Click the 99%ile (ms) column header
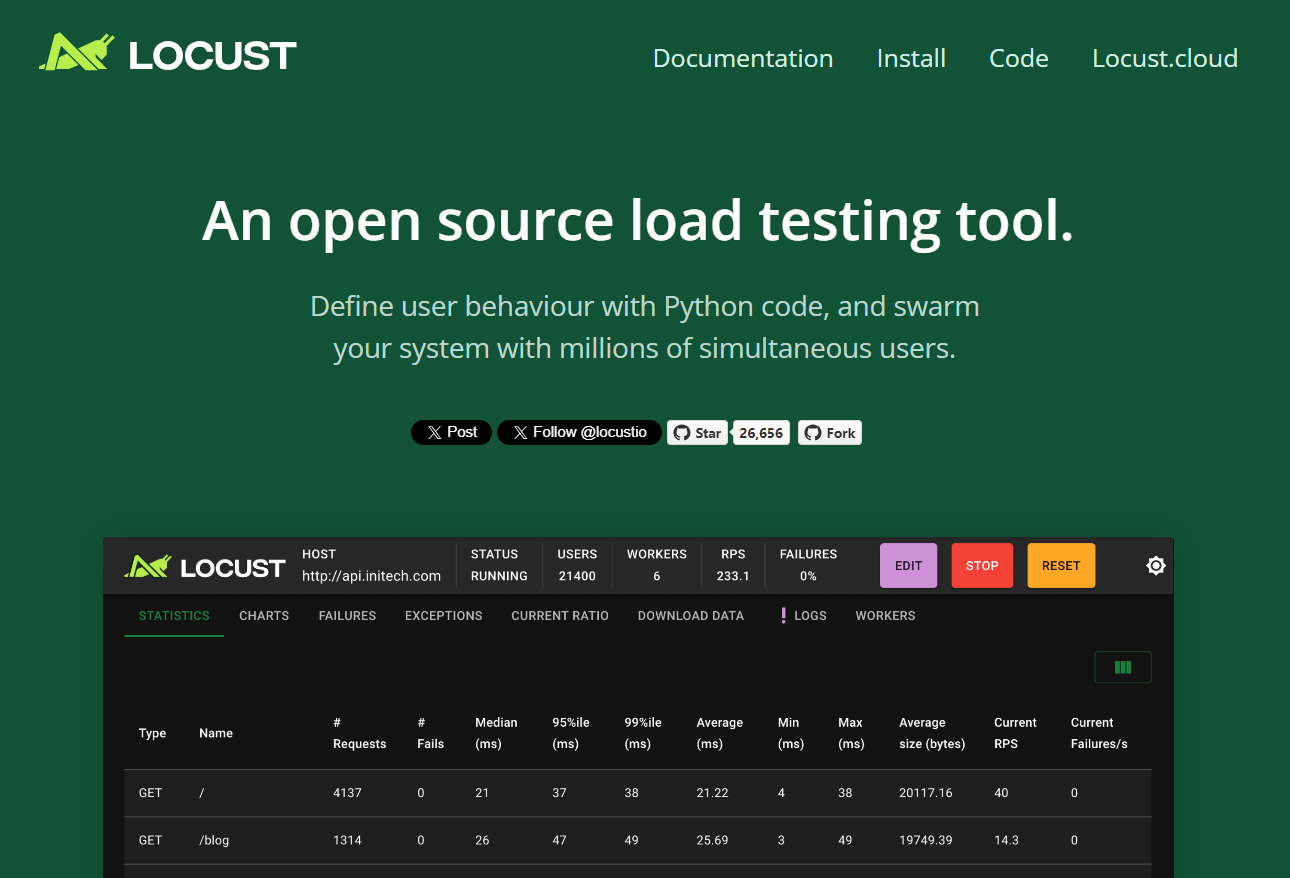Viewport: 1290px width, 878px height. click(643, 733)
